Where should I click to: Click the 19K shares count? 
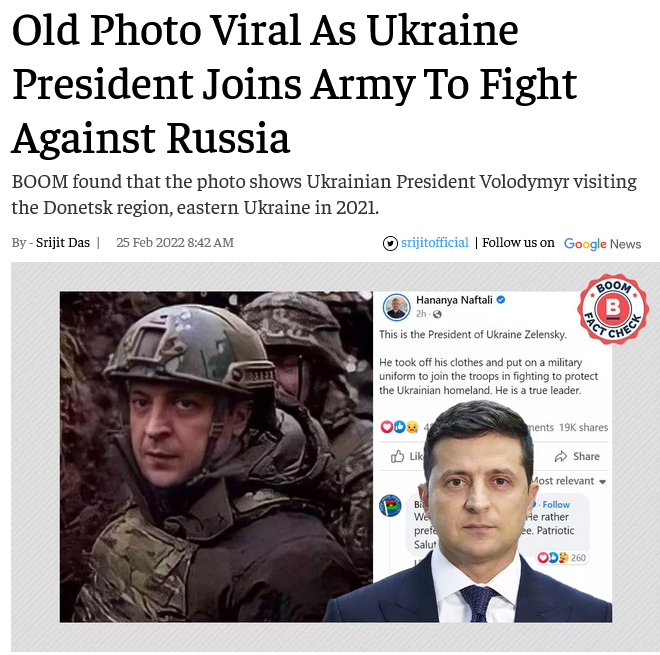[x=583, y=427]
